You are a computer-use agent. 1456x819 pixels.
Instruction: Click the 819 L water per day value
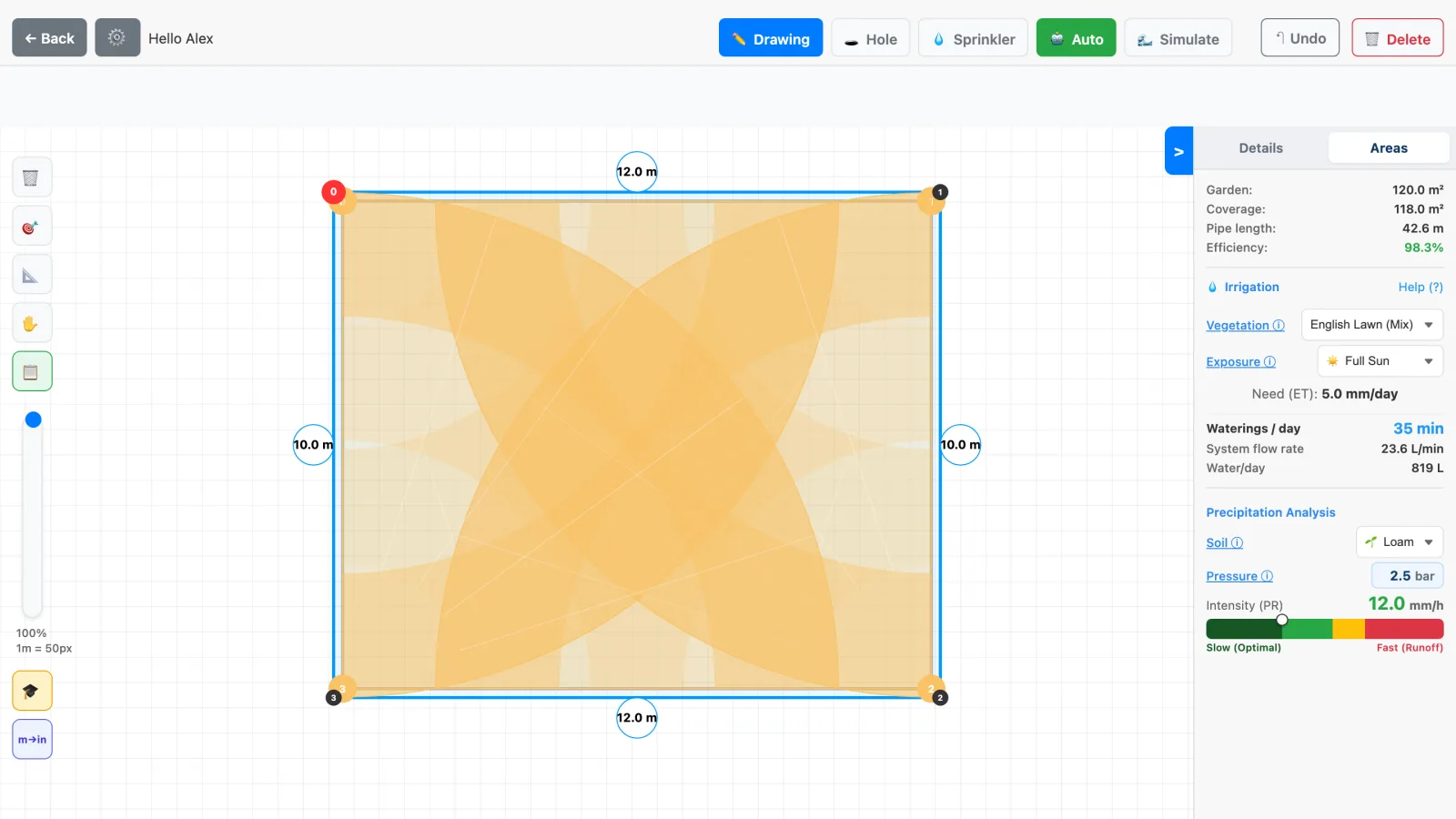(x=1427, y=468)
